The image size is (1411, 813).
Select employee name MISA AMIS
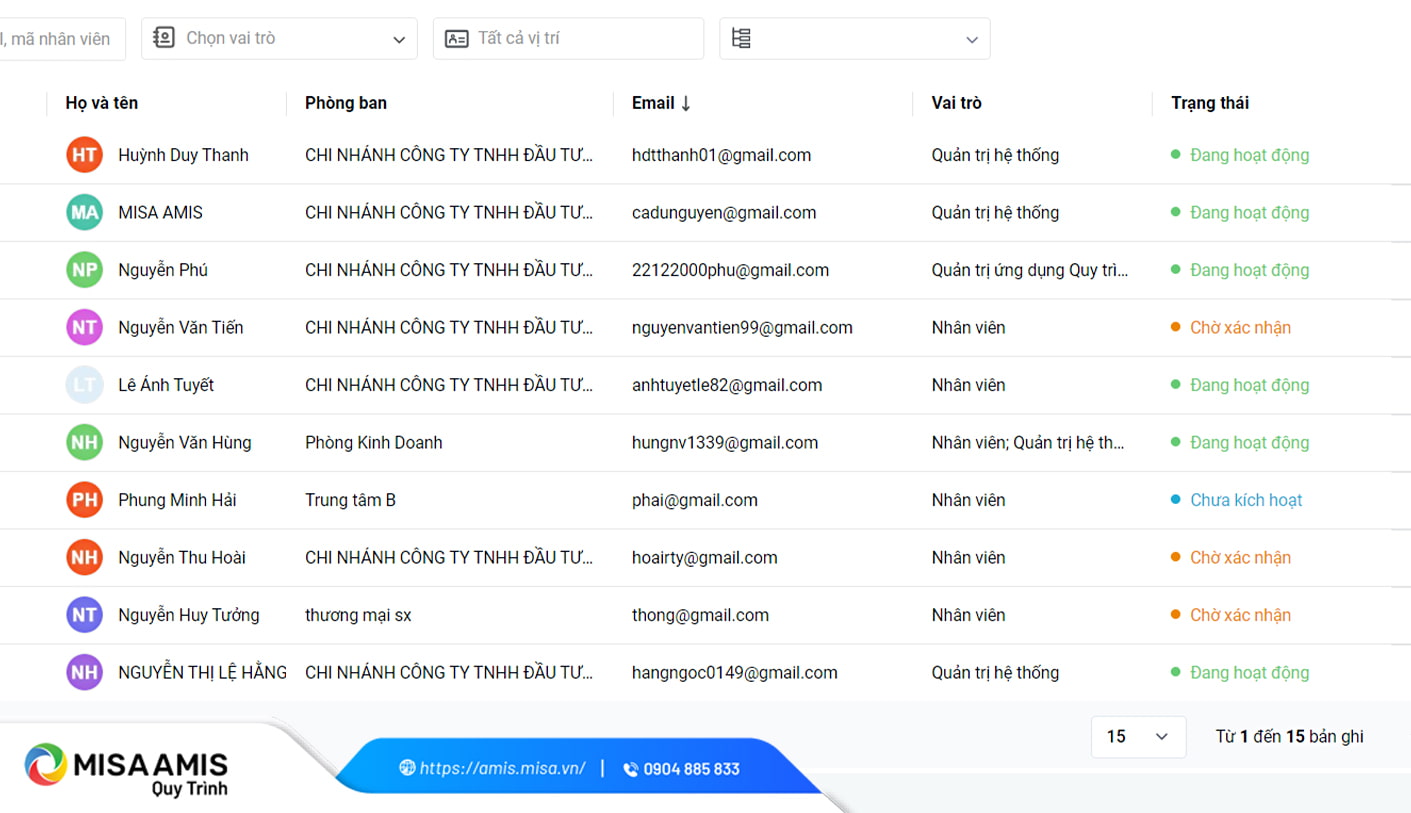coord(160,212)
